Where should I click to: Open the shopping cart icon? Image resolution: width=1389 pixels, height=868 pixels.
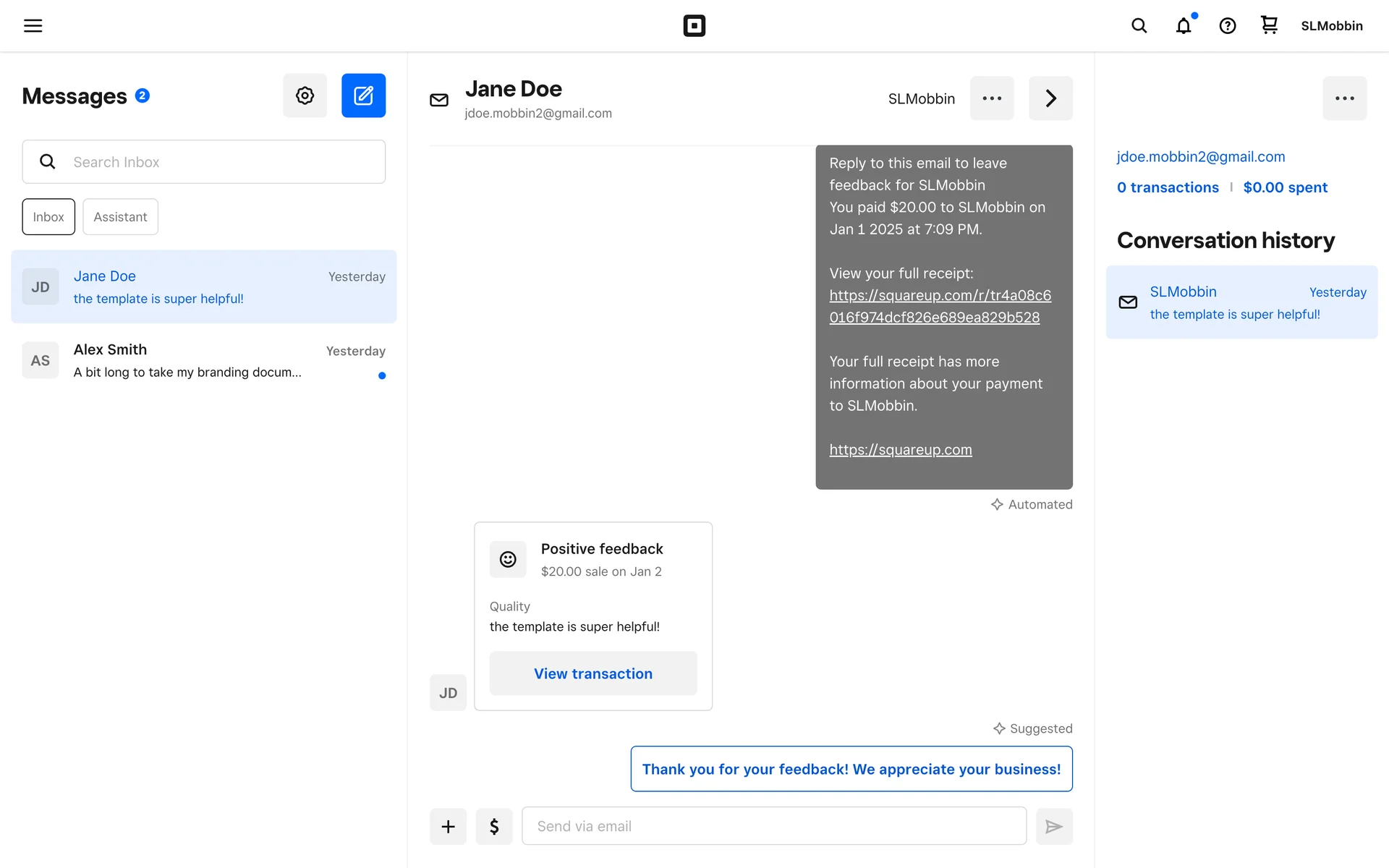1269,25
